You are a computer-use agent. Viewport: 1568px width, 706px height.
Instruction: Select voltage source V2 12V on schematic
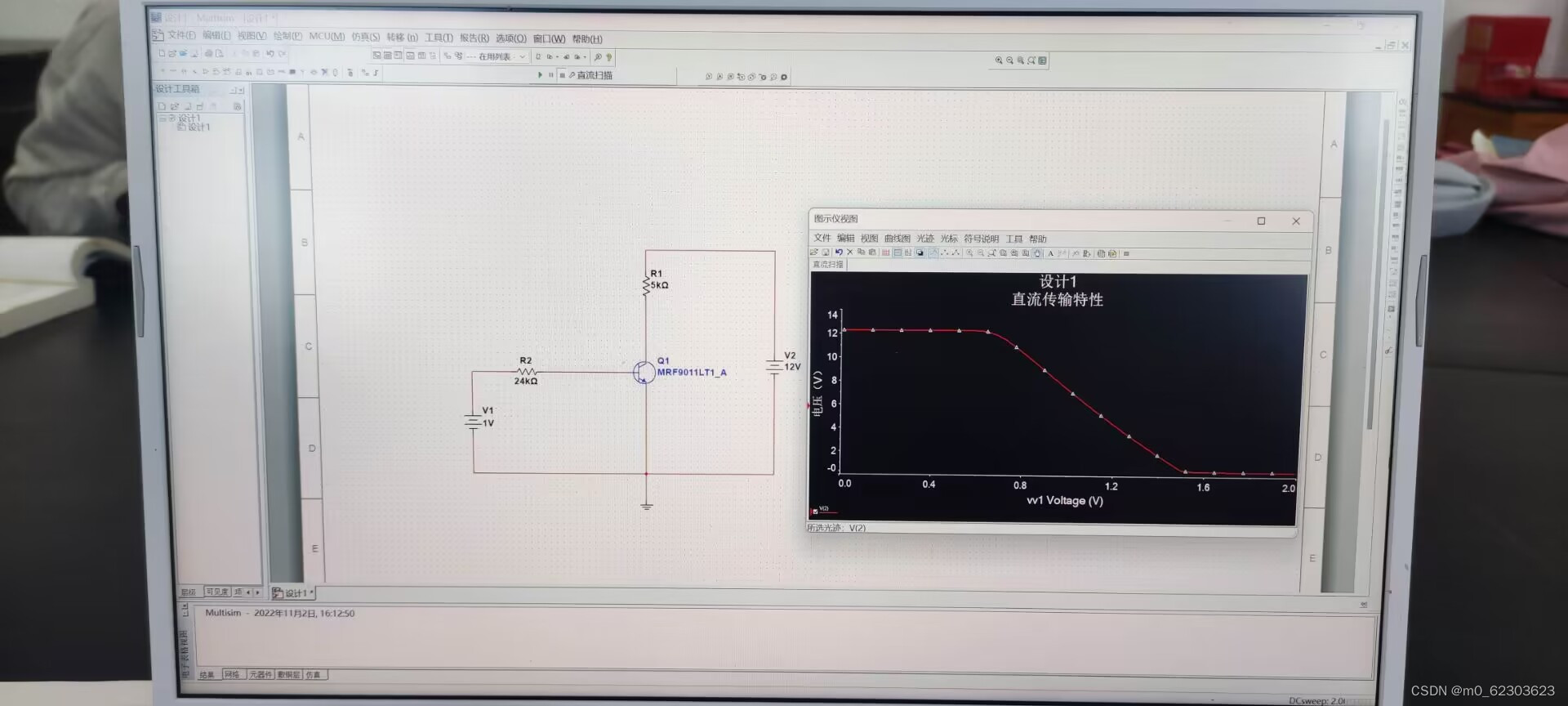point(774,367)
